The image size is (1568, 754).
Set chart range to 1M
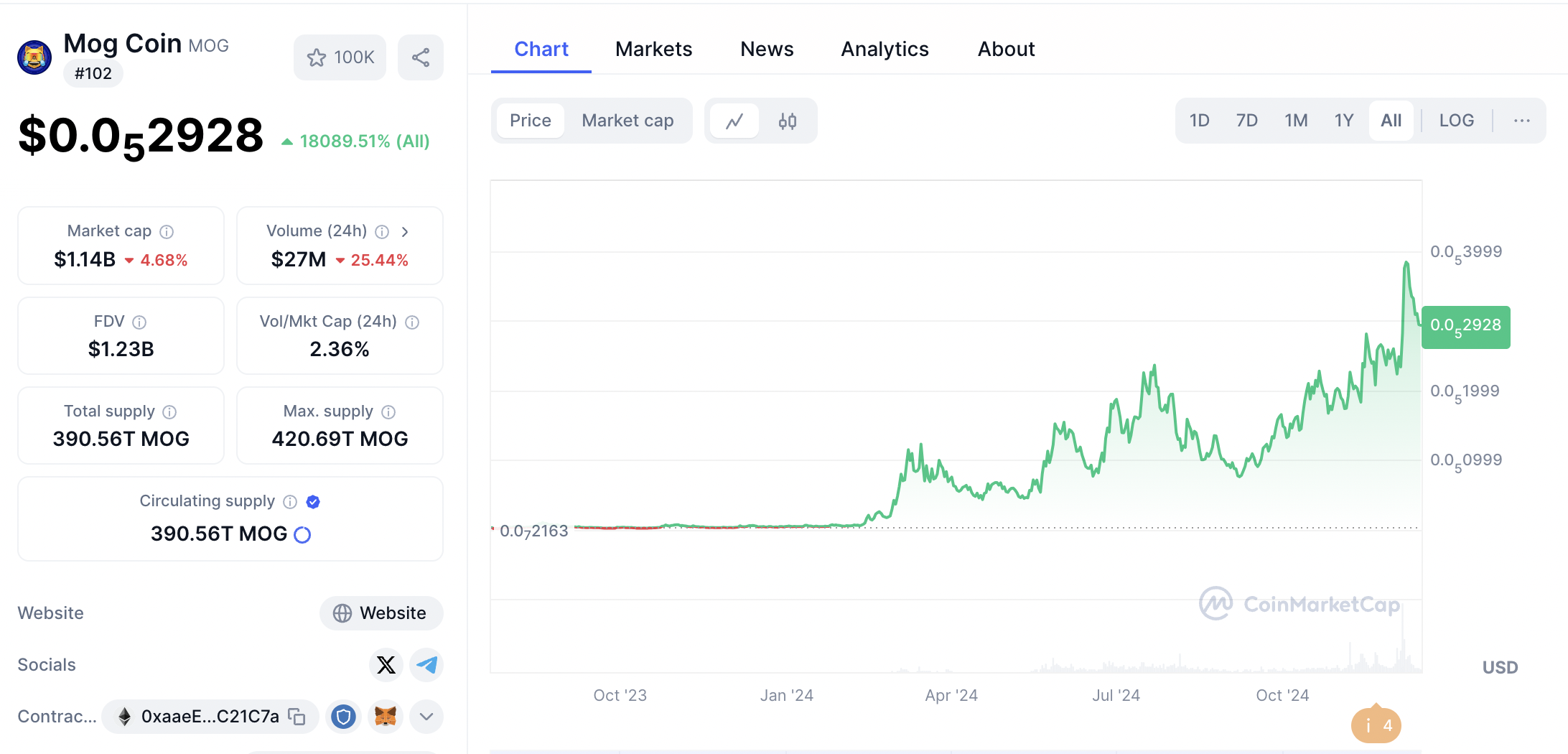[1296, 121]
